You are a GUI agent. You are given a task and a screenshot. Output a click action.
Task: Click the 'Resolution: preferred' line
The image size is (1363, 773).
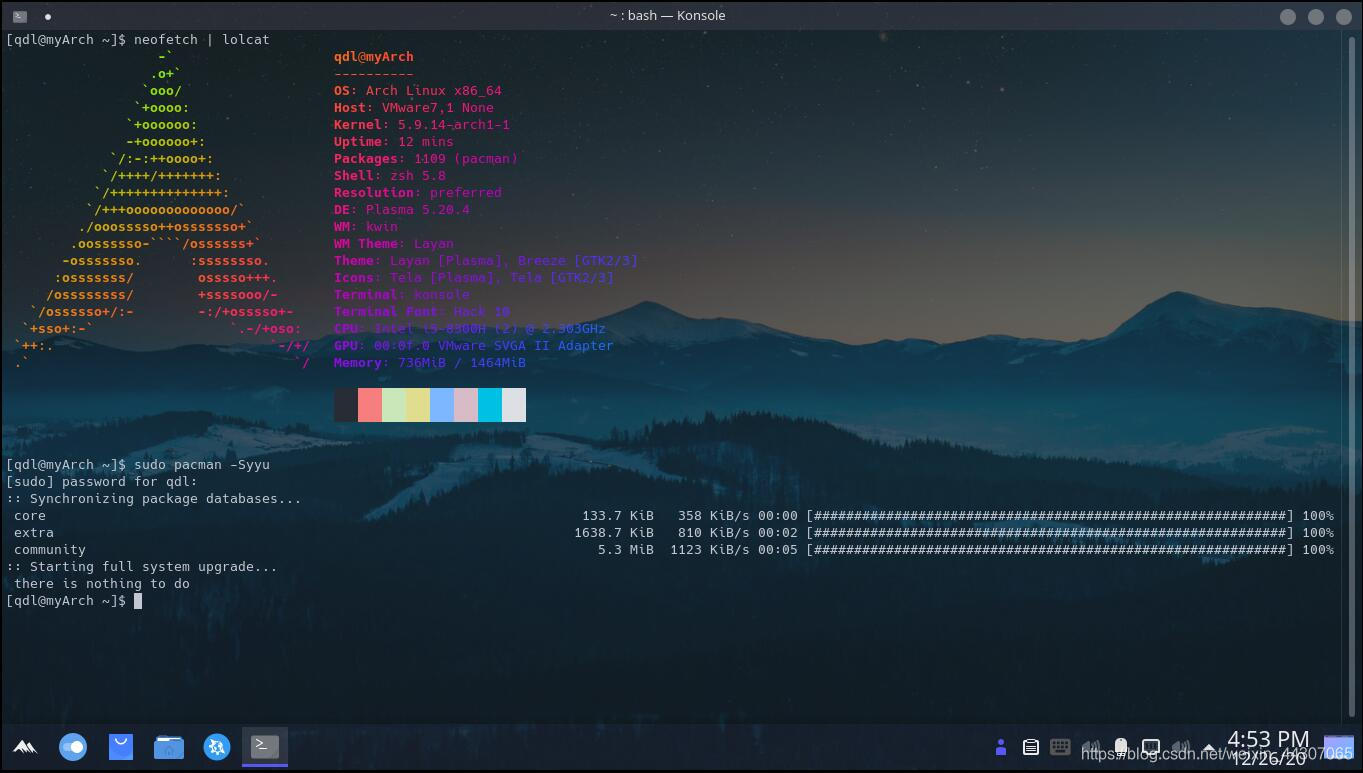tap(418, 192)
